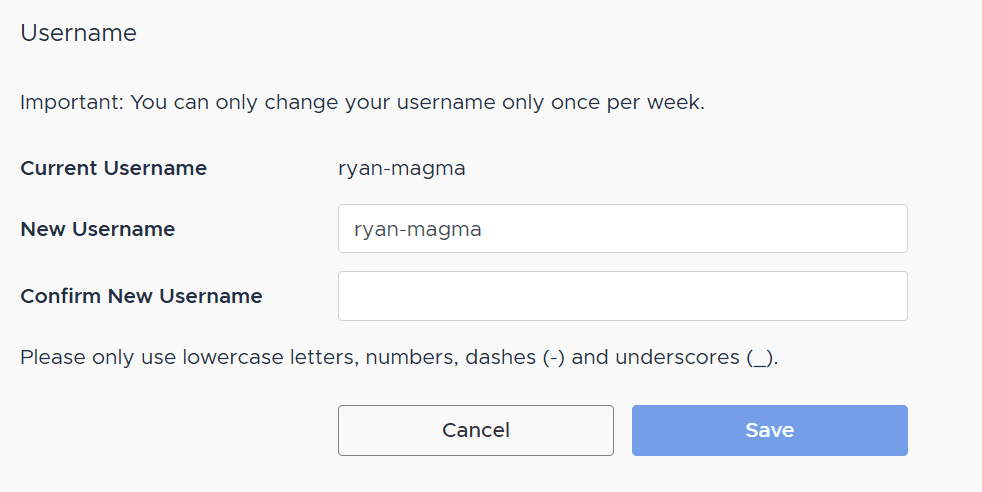The image size is (982, 492).
Task: Place cursor in box containing ryan-magma
Action: coord(622,229)
